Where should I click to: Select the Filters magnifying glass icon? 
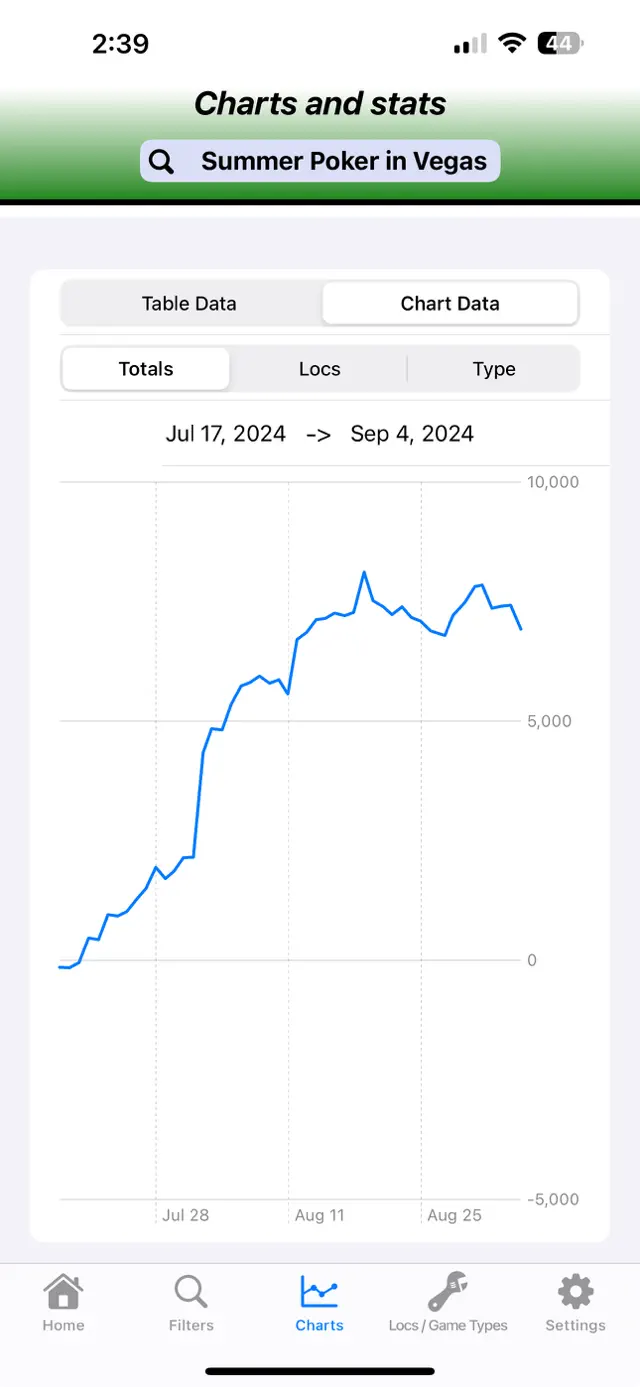click(x=191, y=1292)
